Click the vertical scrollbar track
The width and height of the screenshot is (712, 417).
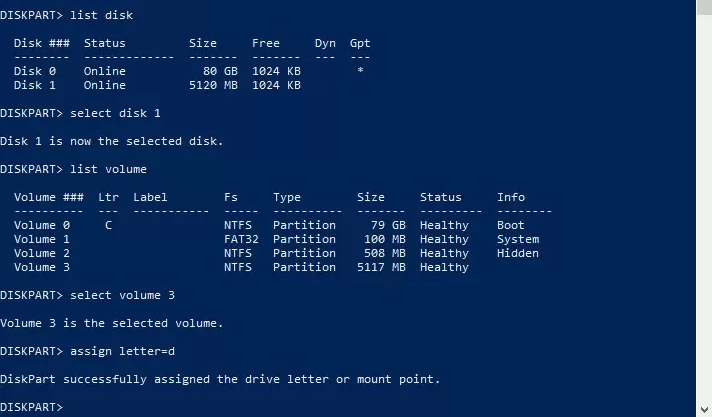coord(703,200)
